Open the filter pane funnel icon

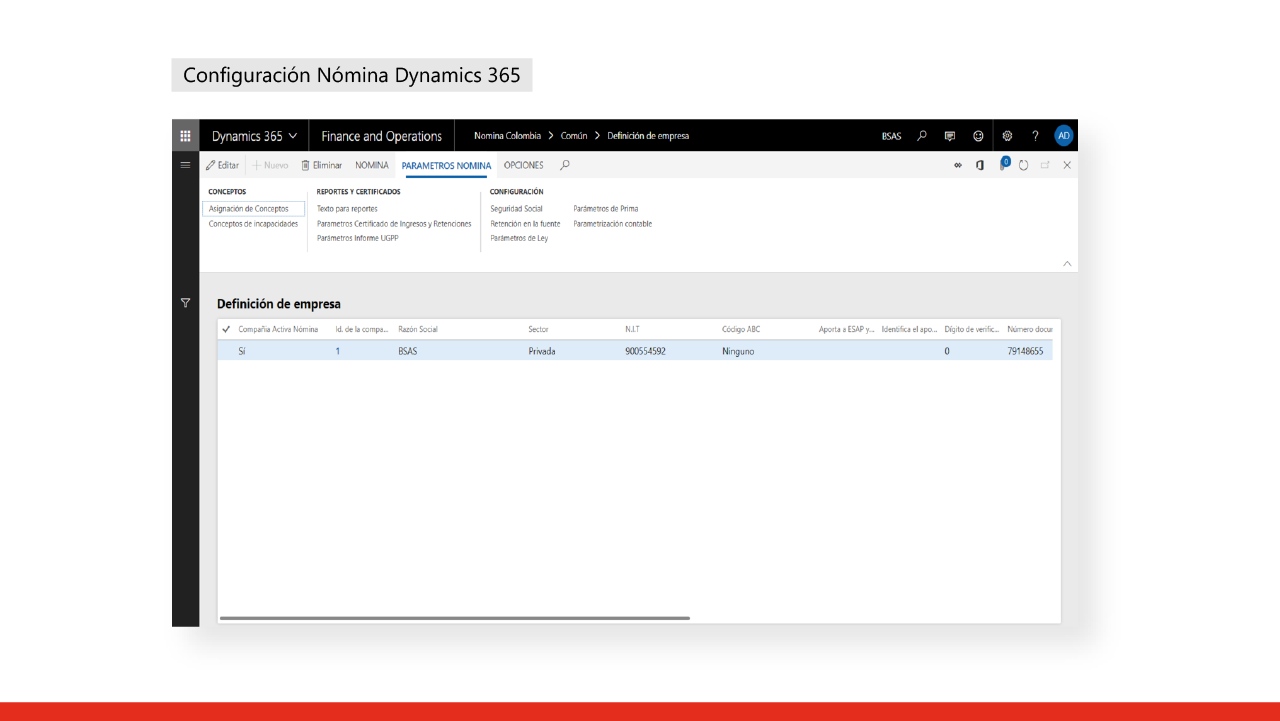[185, 302]
